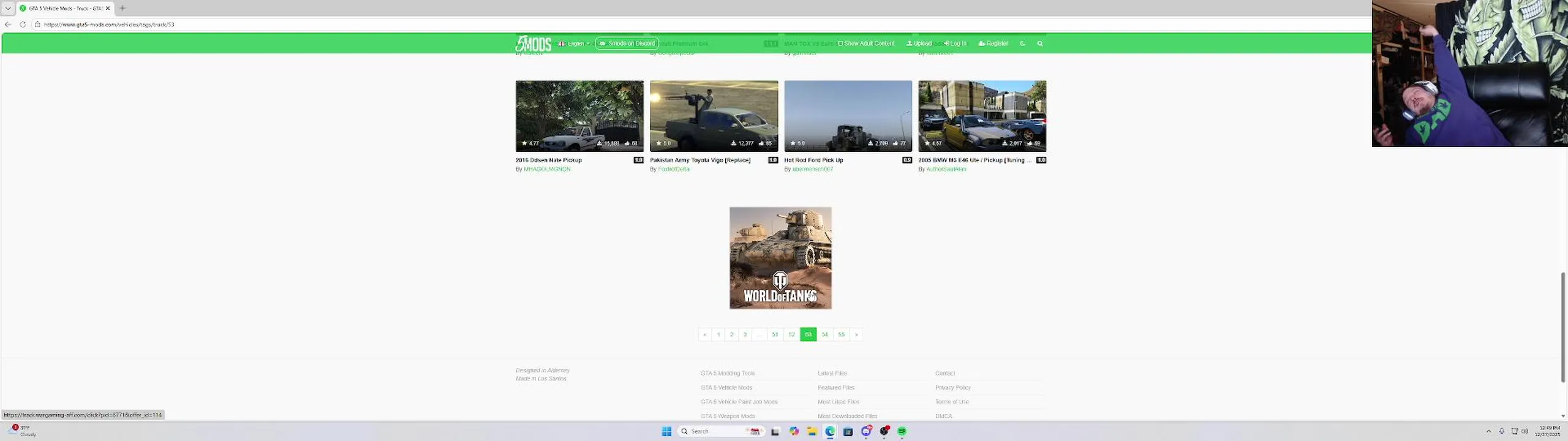1568x441 pixels.
Task: Go to pagination page 54
Action: [x=825, y=334]
